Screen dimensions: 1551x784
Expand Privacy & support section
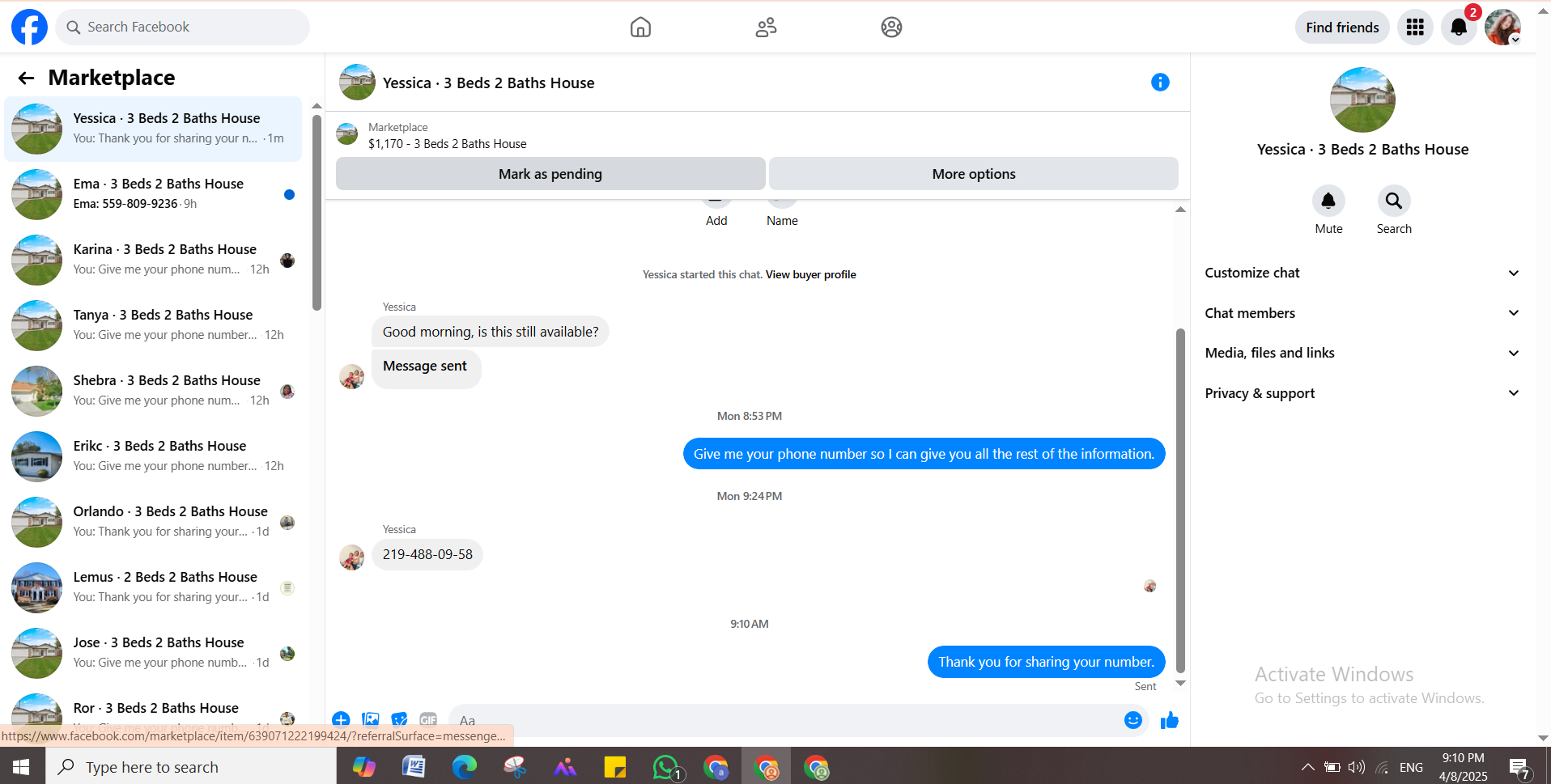click(x=1362, y=393)
